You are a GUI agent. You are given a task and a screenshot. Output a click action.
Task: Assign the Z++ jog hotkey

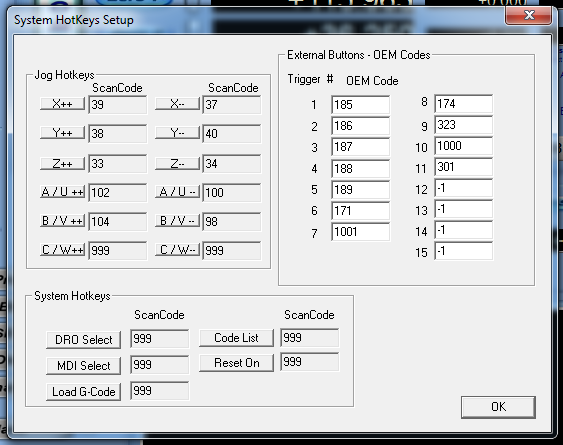pos(62,163)
